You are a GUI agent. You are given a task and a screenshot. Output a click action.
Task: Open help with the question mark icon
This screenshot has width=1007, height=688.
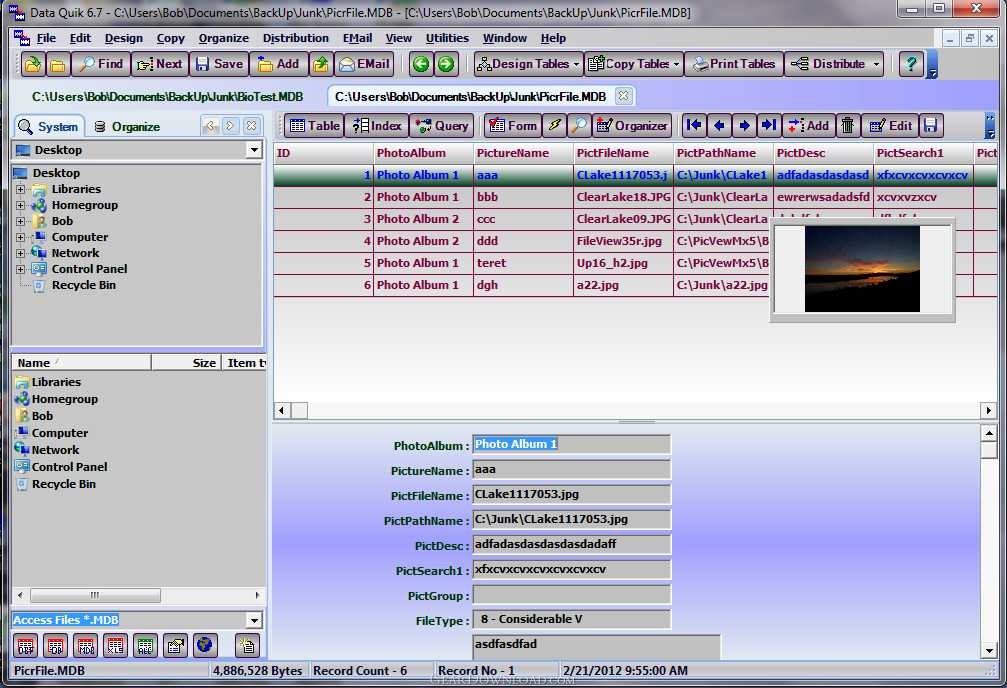click(x=911, y=64)
